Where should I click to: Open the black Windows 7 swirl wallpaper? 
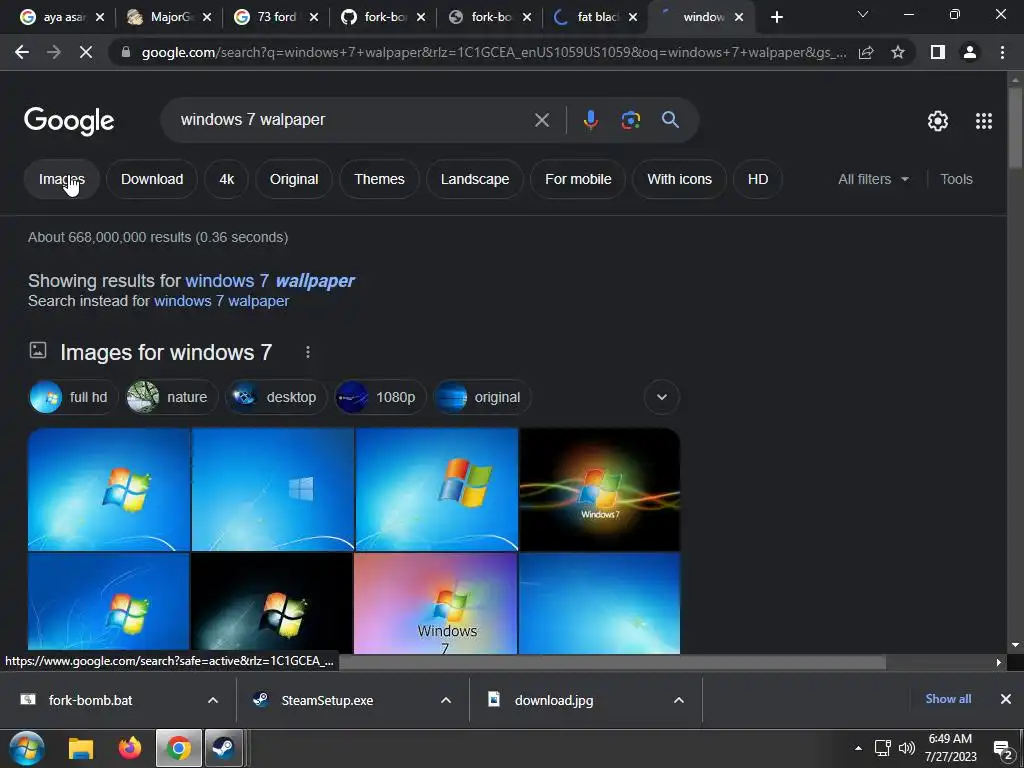click(x=599, y=490)
